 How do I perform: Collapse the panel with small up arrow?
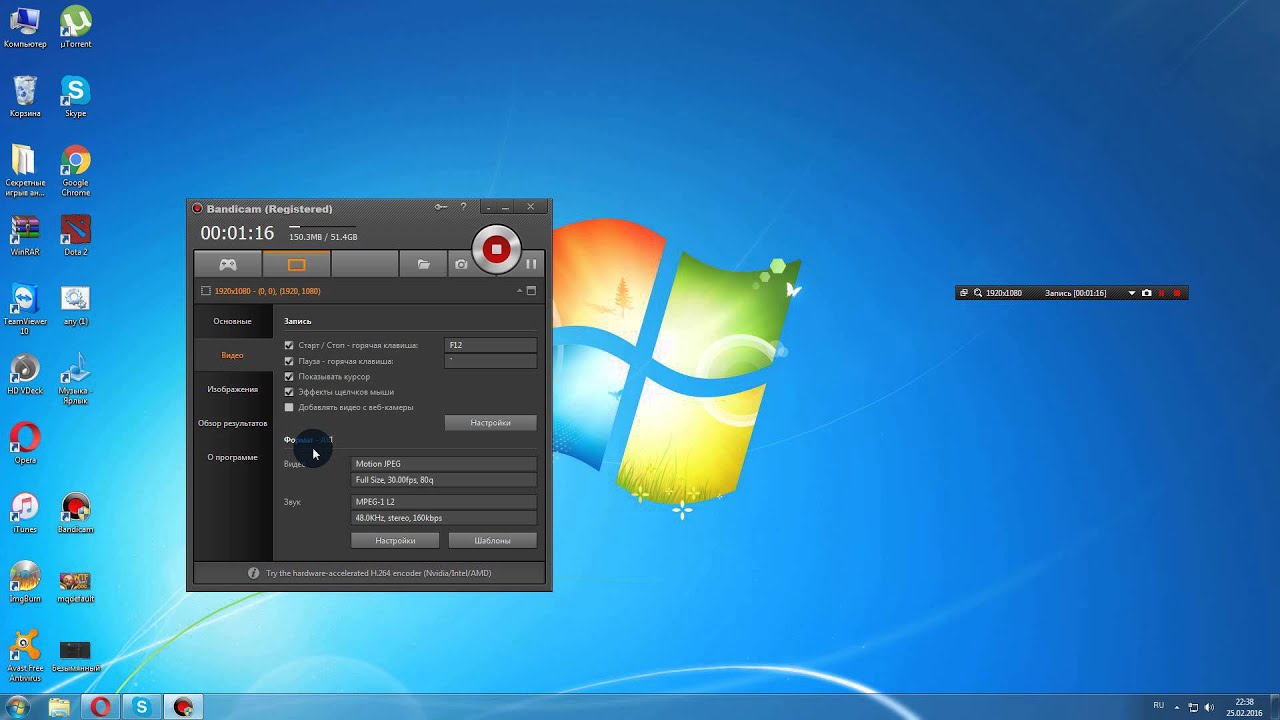[x=519, y=291]
